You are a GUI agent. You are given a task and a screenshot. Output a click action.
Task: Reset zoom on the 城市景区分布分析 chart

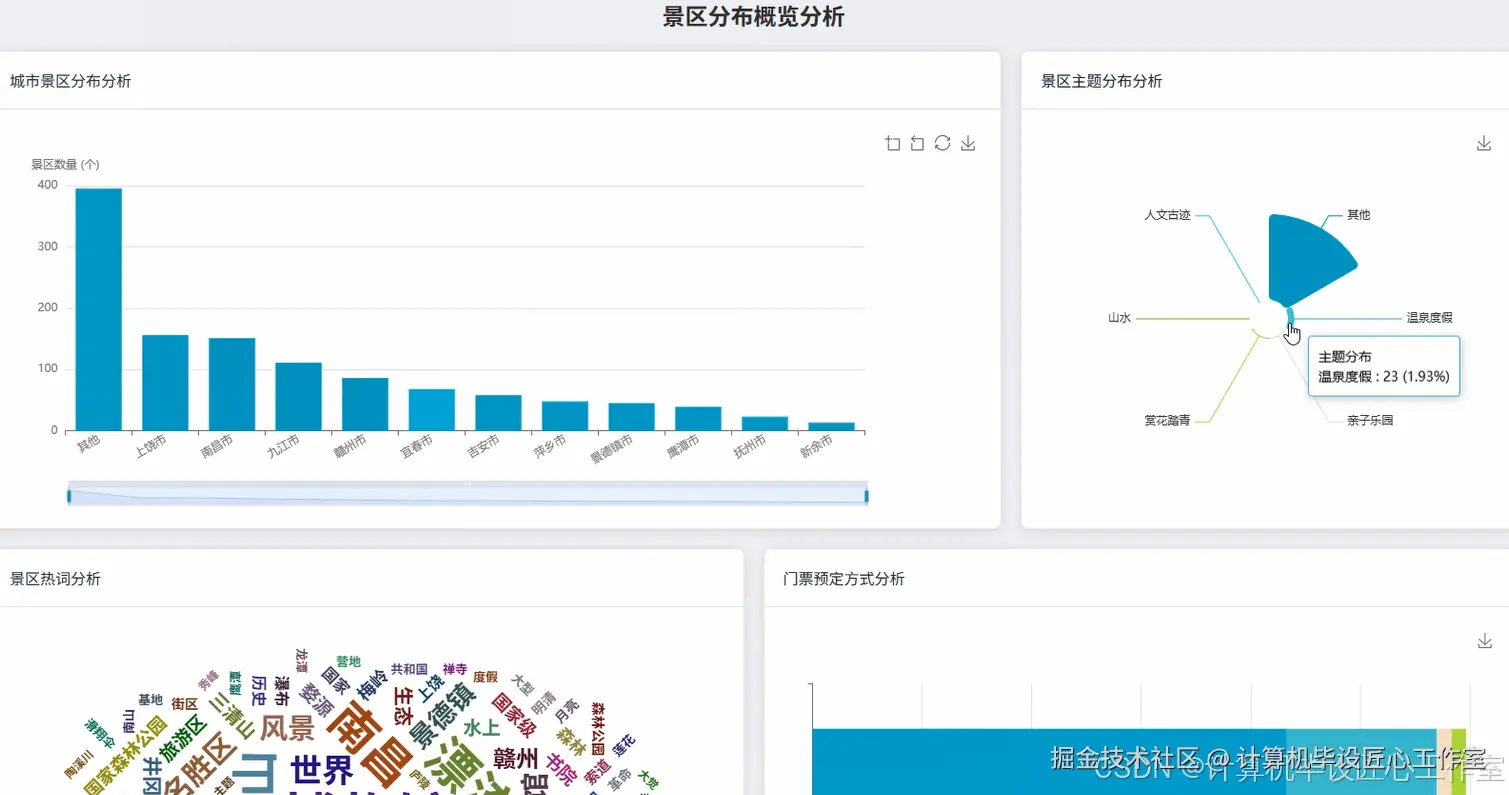tap(916, 143)
